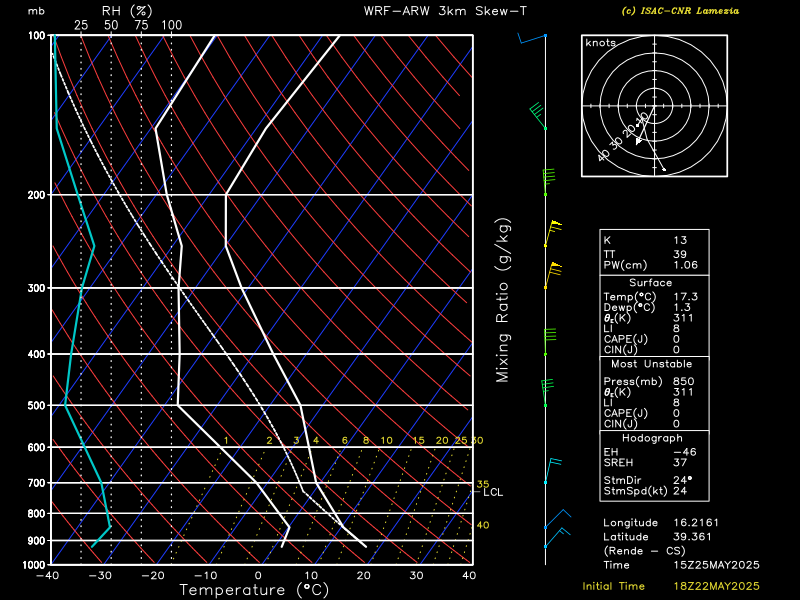Click the 'Most Unstable' section heading
The height and width of the screenshot is (600, 800).
(652, 364)
